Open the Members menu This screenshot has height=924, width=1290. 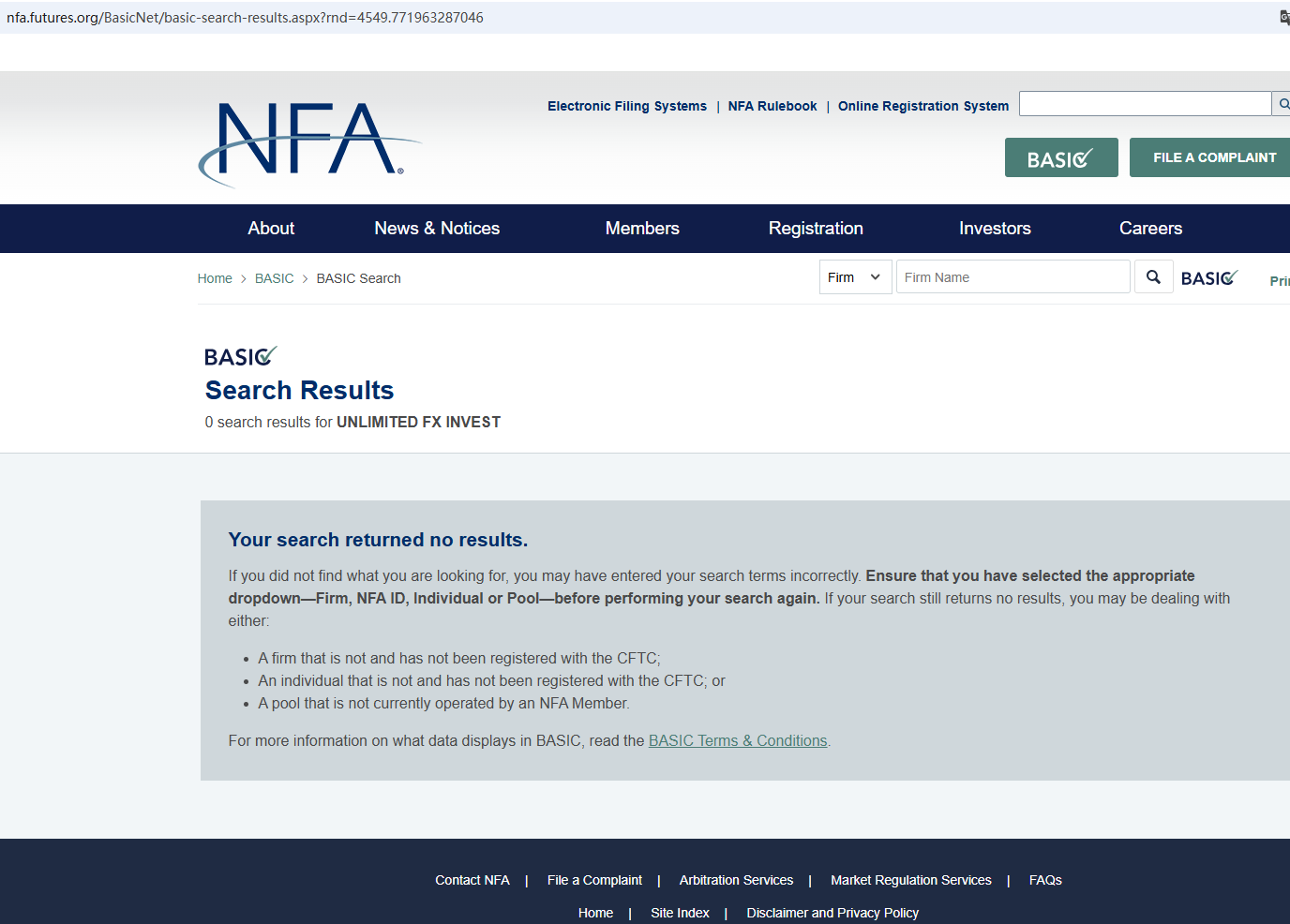pyautogui.click(x=642, y=229)
